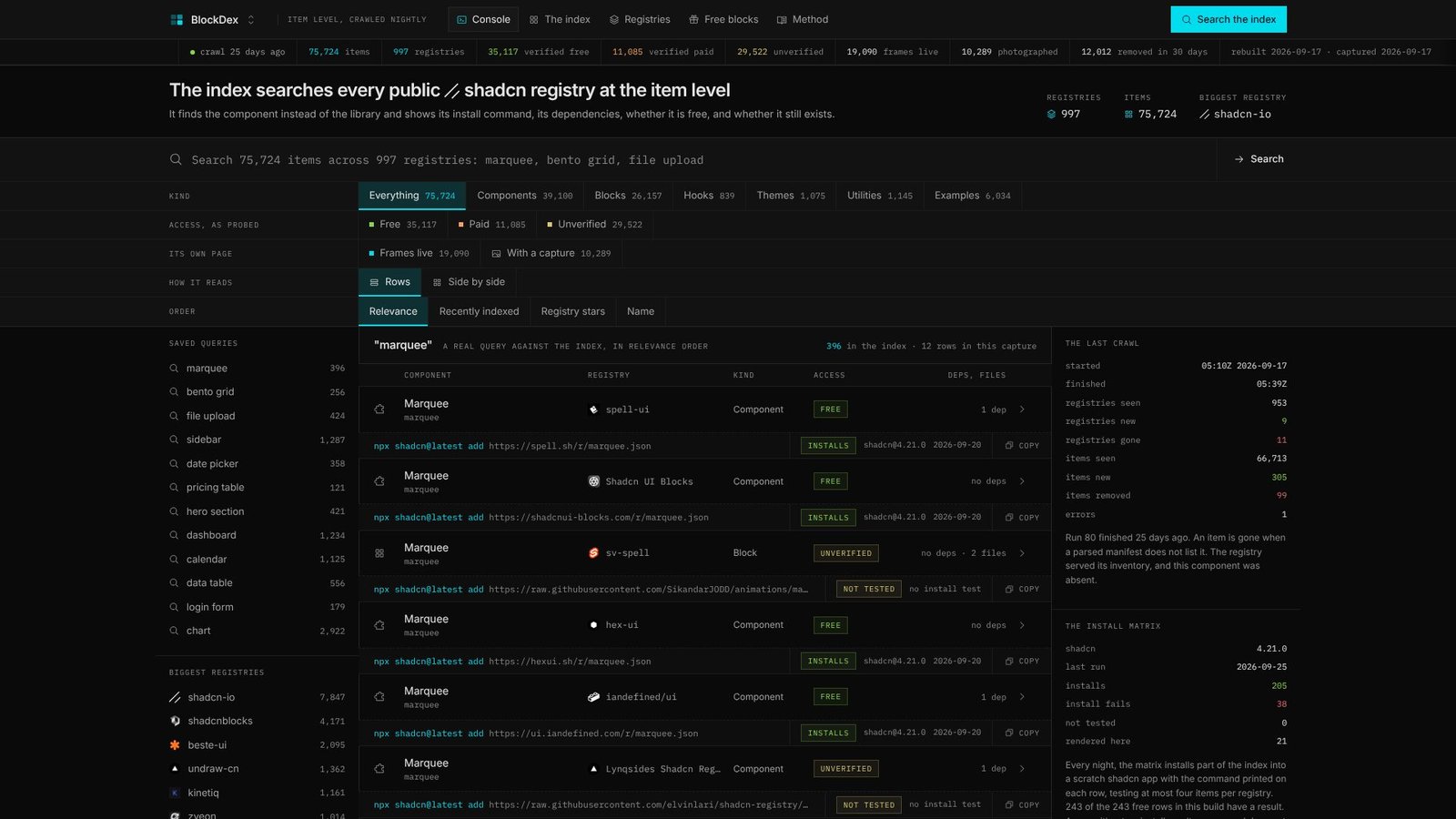1456x819 pixels.
Task: Sort results by Registry stars
Action: click(x=572, y=311)
